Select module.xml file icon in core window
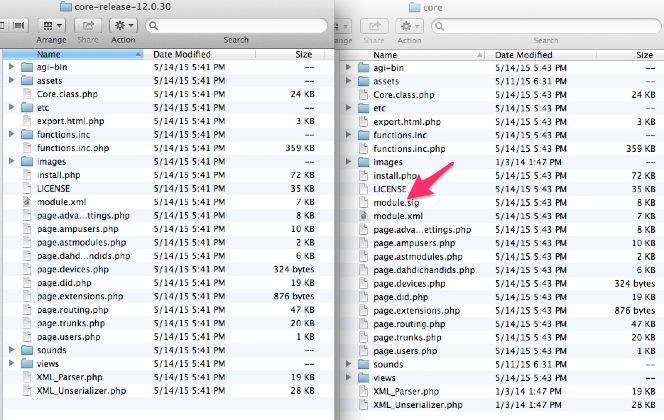Image resolution: width=664 pixels, height=420 pixels. [x=363, y=216]
